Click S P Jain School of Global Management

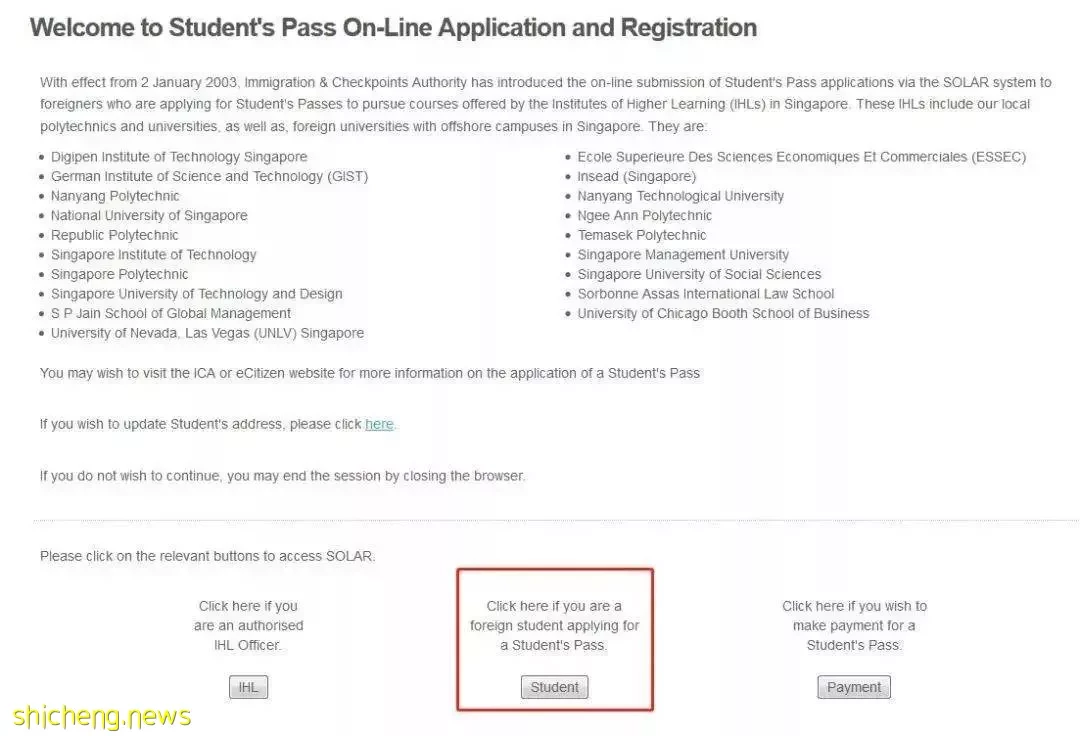[171, 313]
